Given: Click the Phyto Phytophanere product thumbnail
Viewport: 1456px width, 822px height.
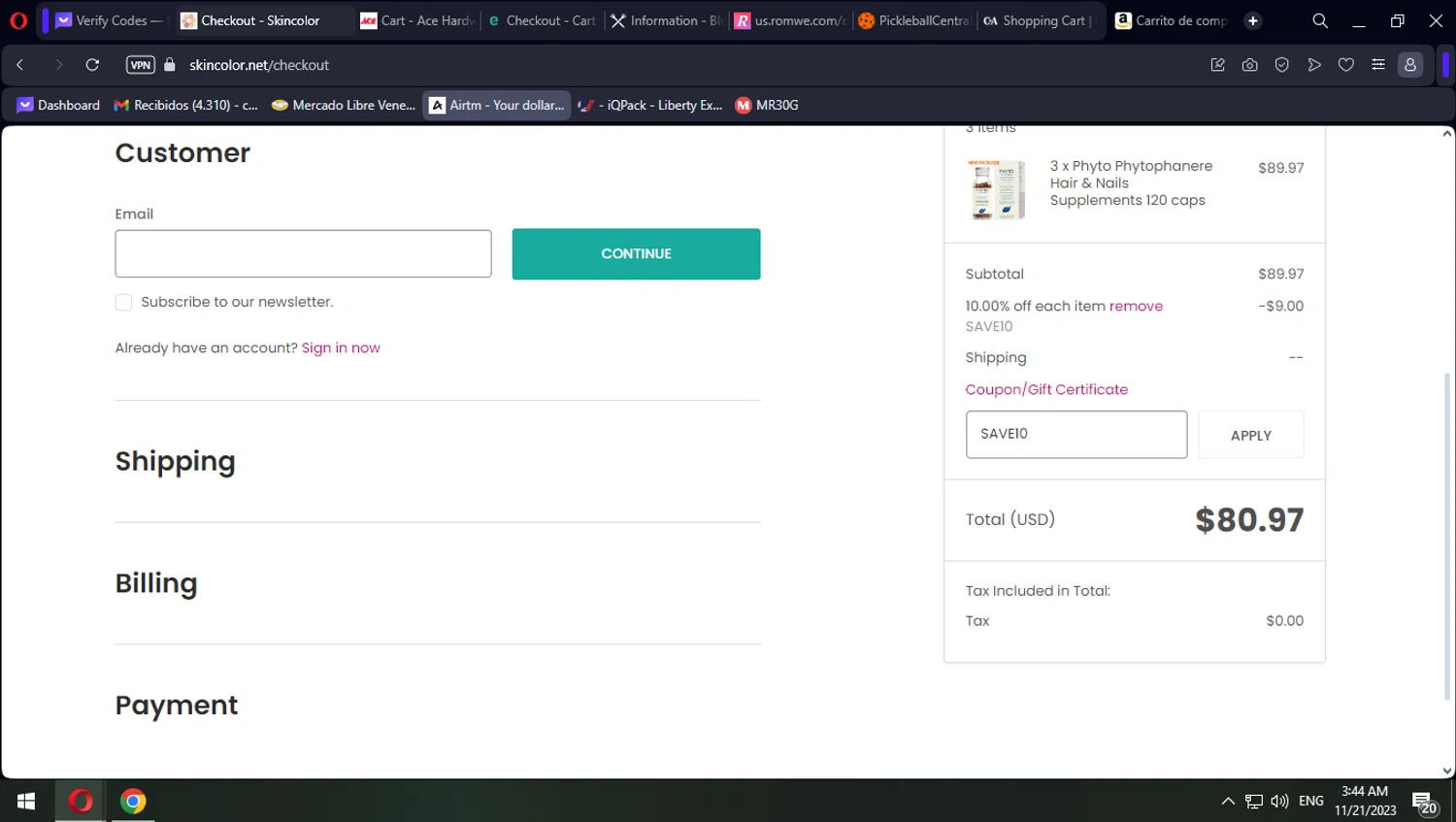Looking at the screenshot, I should (x=998, y=189).
